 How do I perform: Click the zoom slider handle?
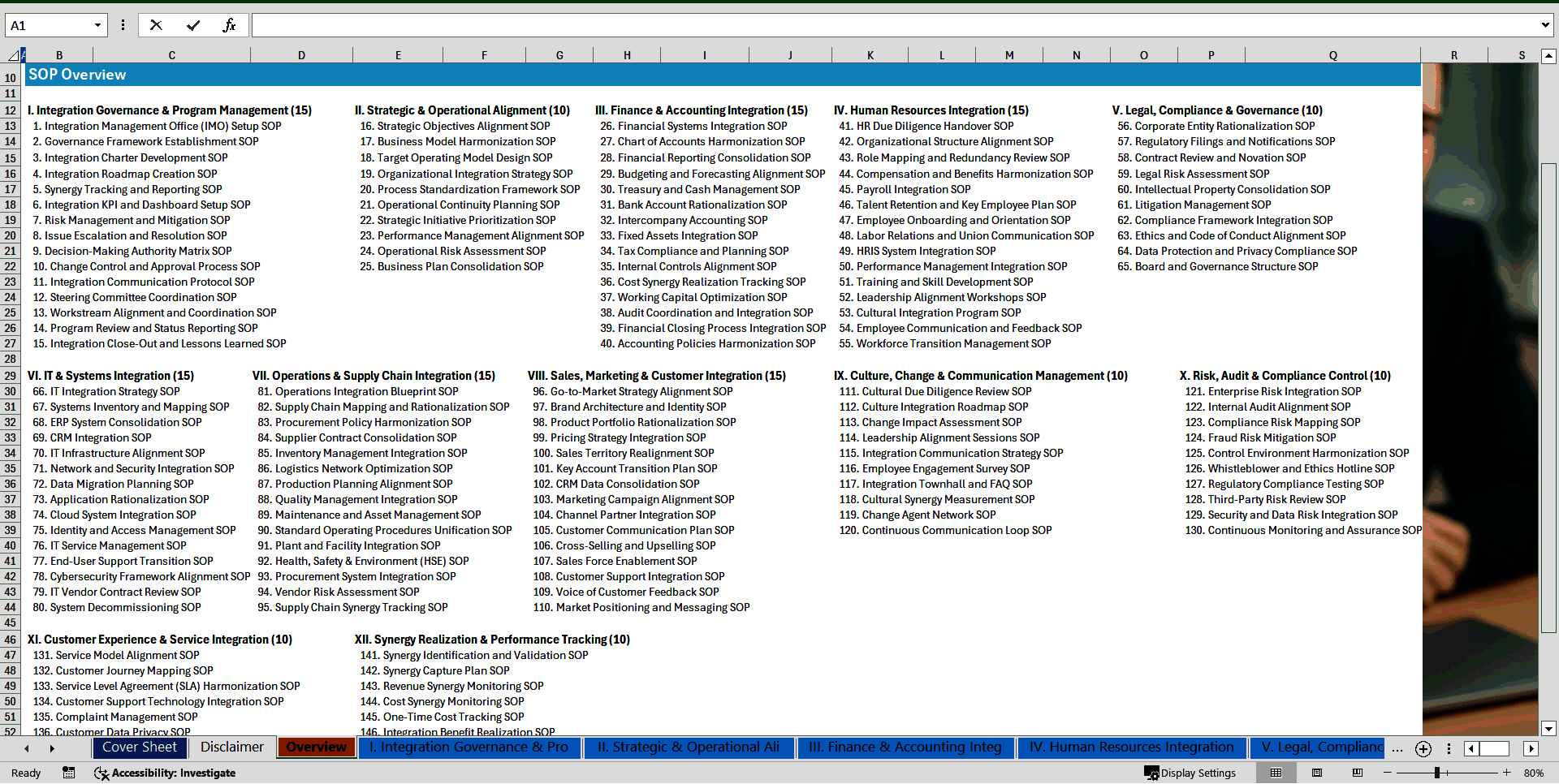click(x=1436, y=773)
